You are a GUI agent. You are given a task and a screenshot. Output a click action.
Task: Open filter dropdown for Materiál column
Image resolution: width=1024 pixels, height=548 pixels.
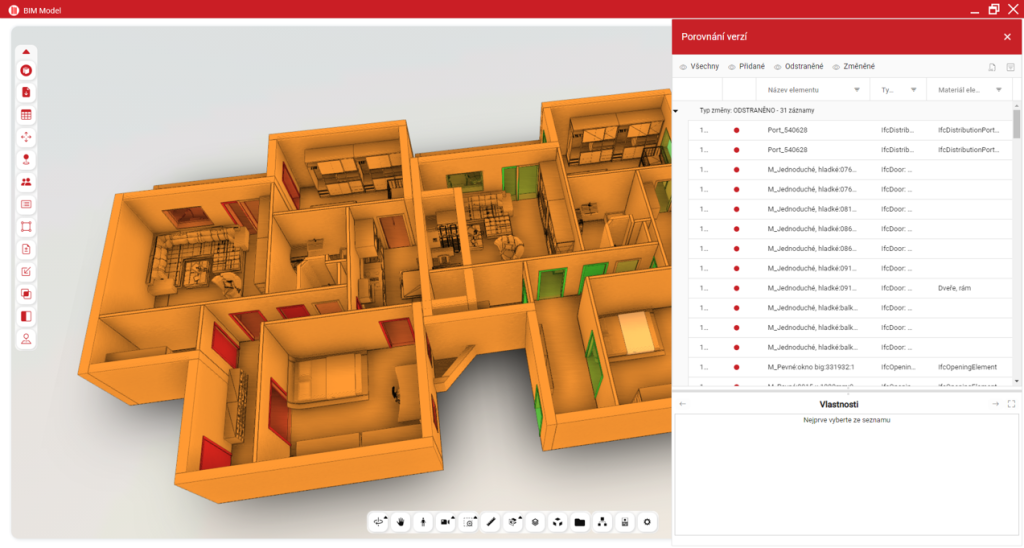click(1000, 90)
